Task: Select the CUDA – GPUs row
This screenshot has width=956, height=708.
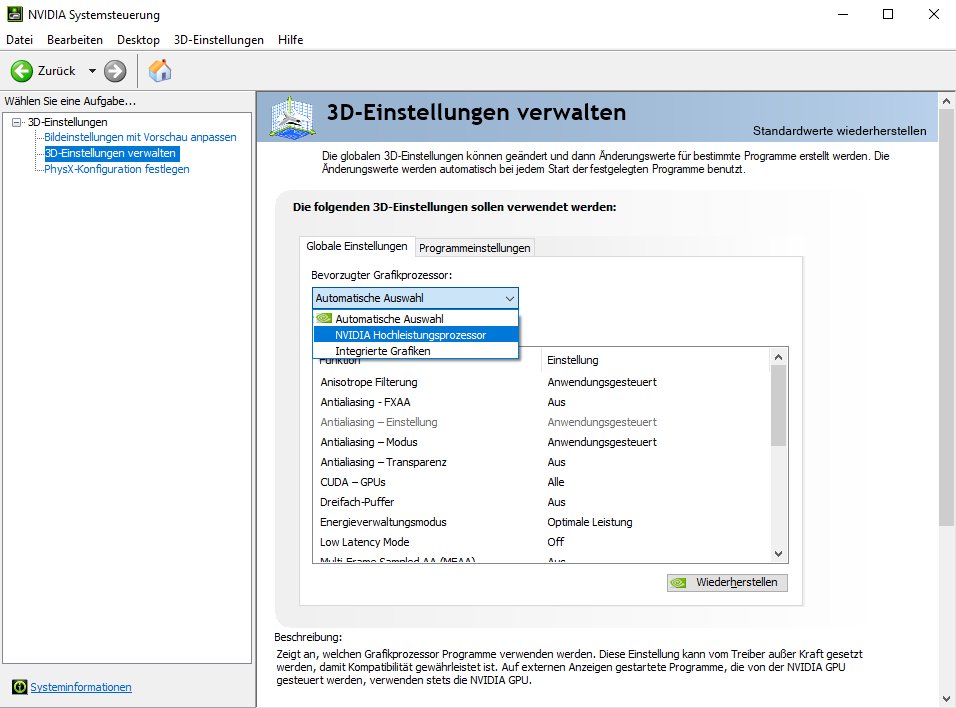Action: (541, 482)
